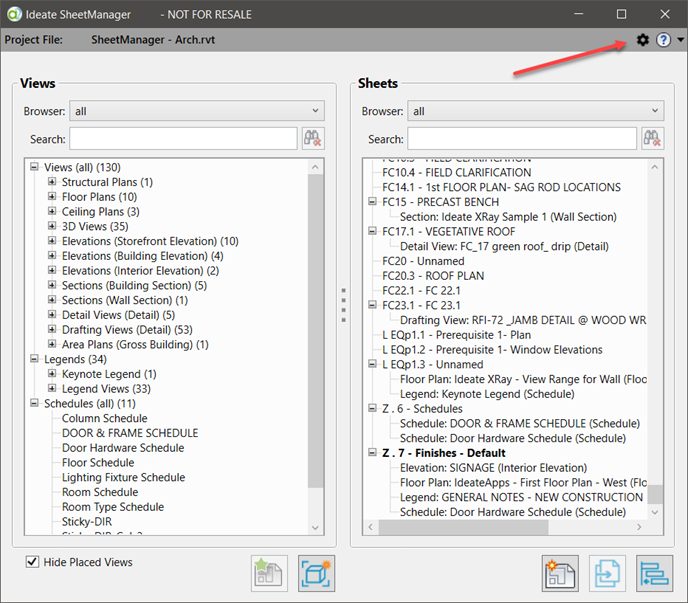Uncheck the Hide Placed Views checkbox

[x=33, y=562]
